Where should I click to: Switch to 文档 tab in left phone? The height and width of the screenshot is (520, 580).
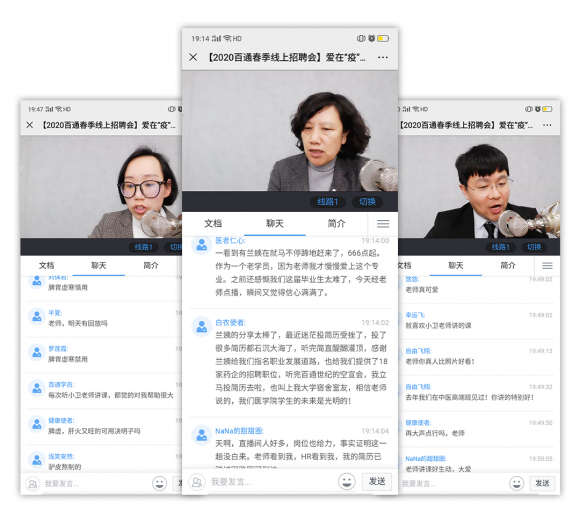point(47,265)
